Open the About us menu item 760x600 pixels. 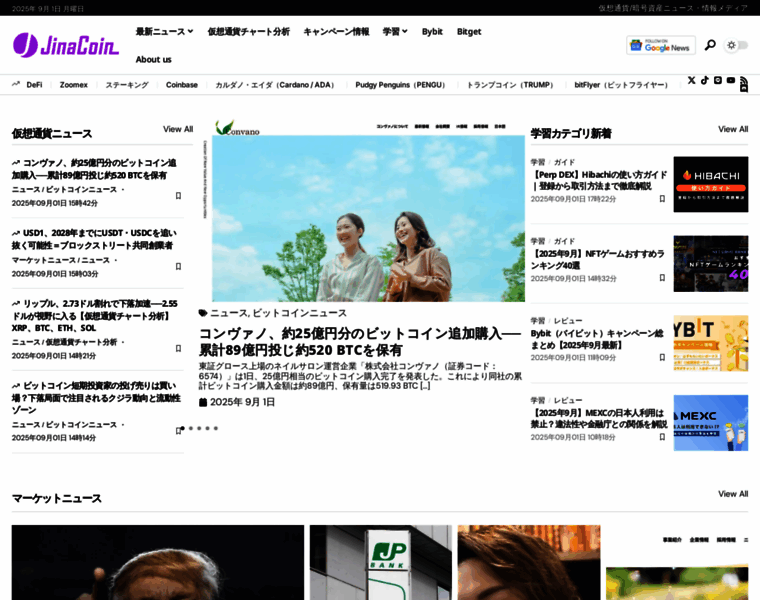point(154,60)
